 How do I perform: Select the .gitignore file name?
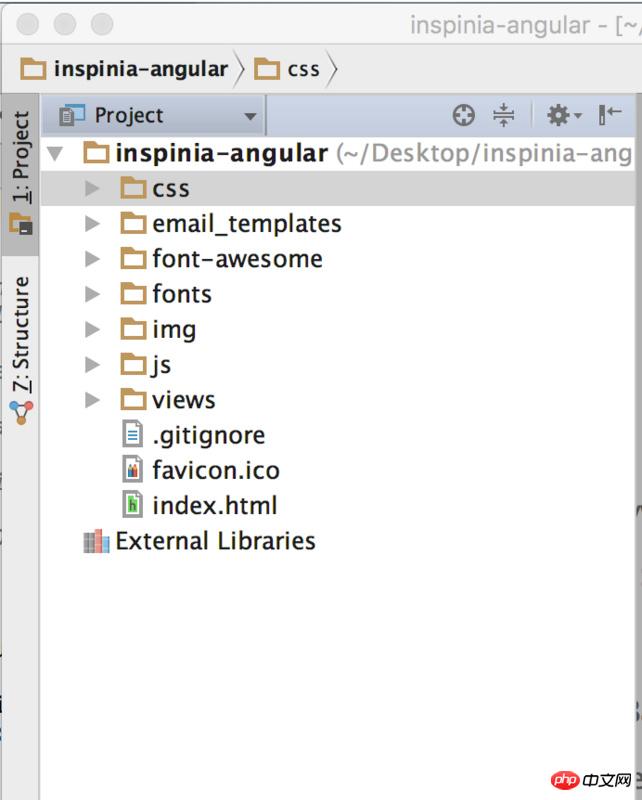(209, 436)
